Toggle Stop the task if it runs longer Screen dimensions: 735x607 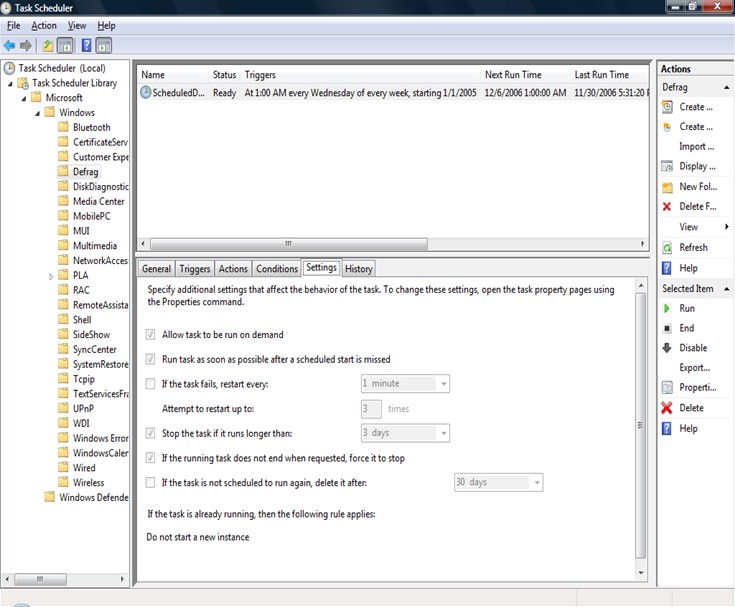click(x=150, y=433)
